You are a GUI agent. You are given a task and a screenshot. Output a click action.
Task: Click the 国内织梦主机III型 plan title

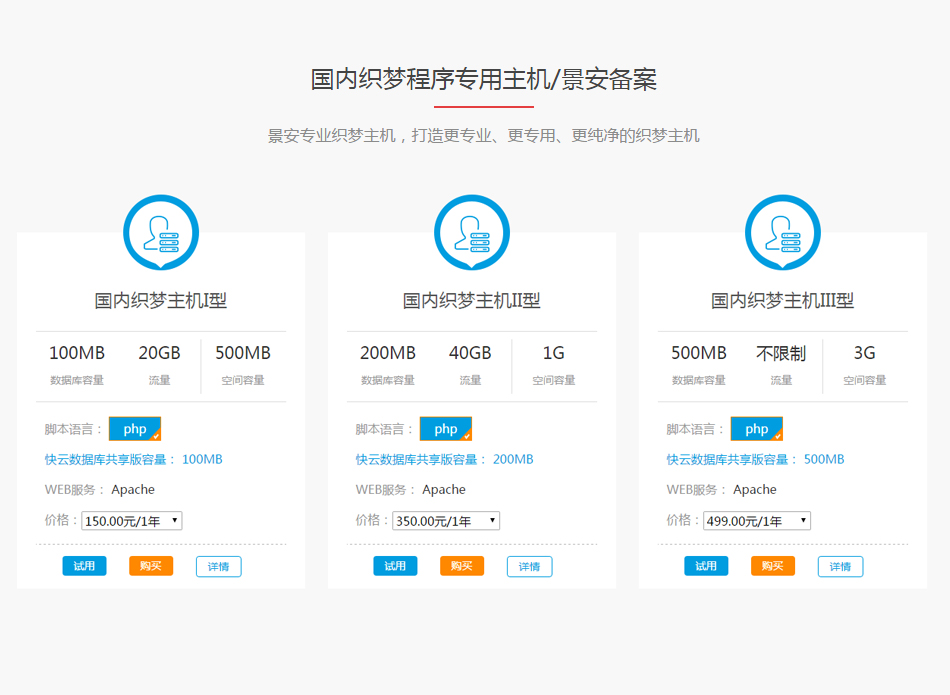coord(782,300)
